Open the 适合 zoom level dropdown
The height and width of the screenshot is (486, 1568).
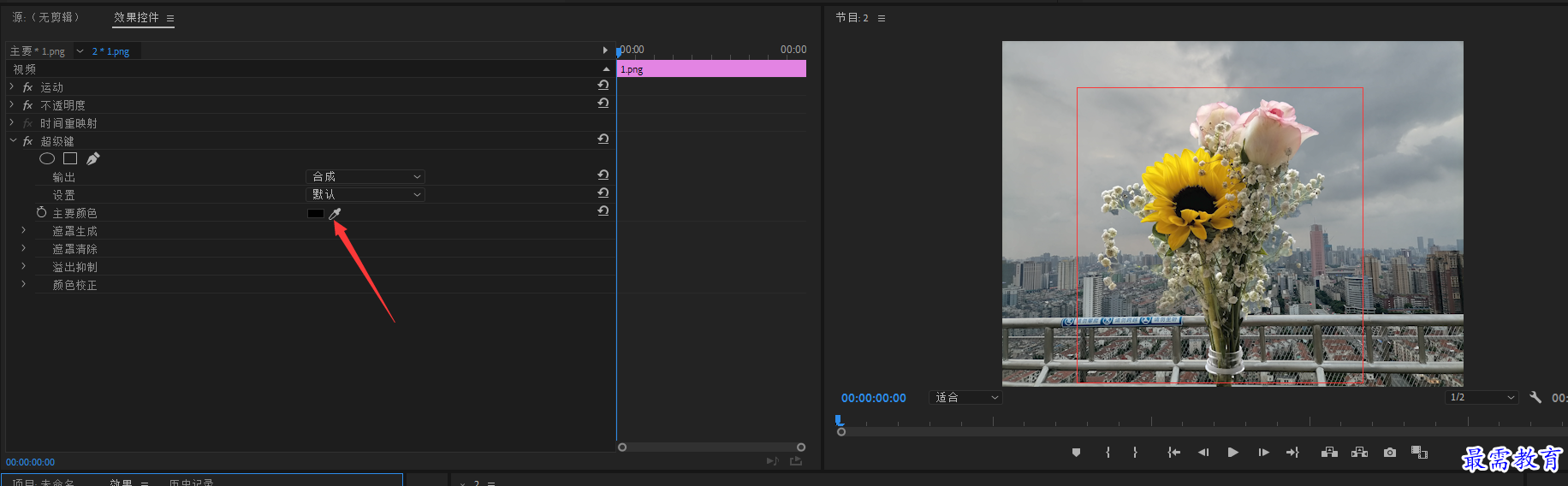(965, 398)
